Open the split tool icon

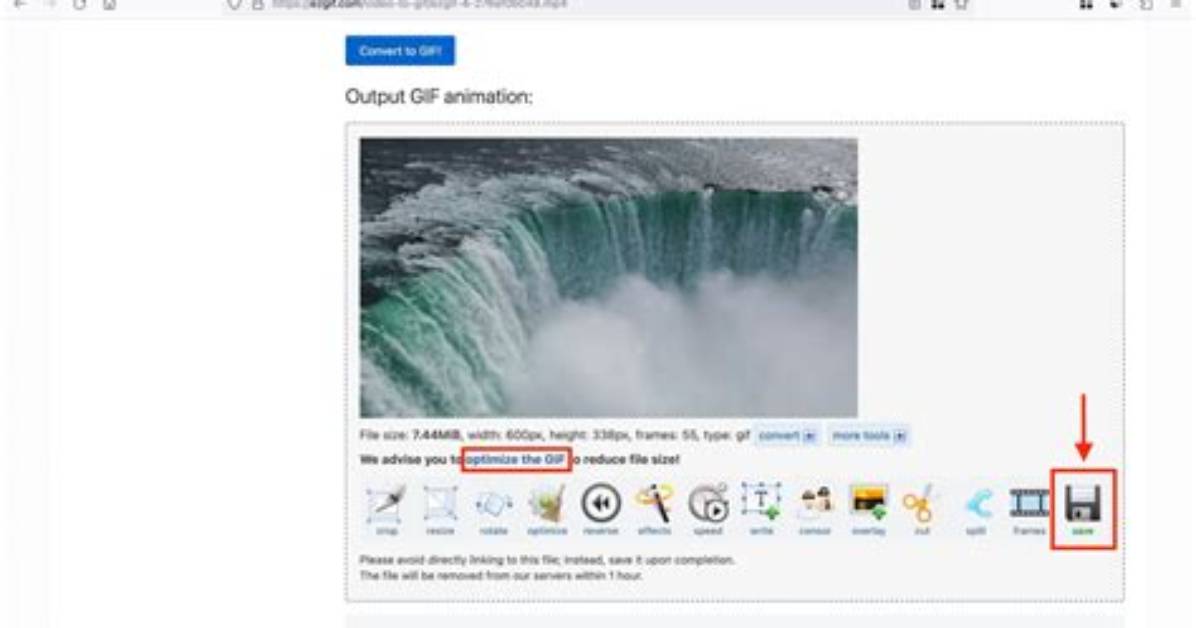(976, 510)
